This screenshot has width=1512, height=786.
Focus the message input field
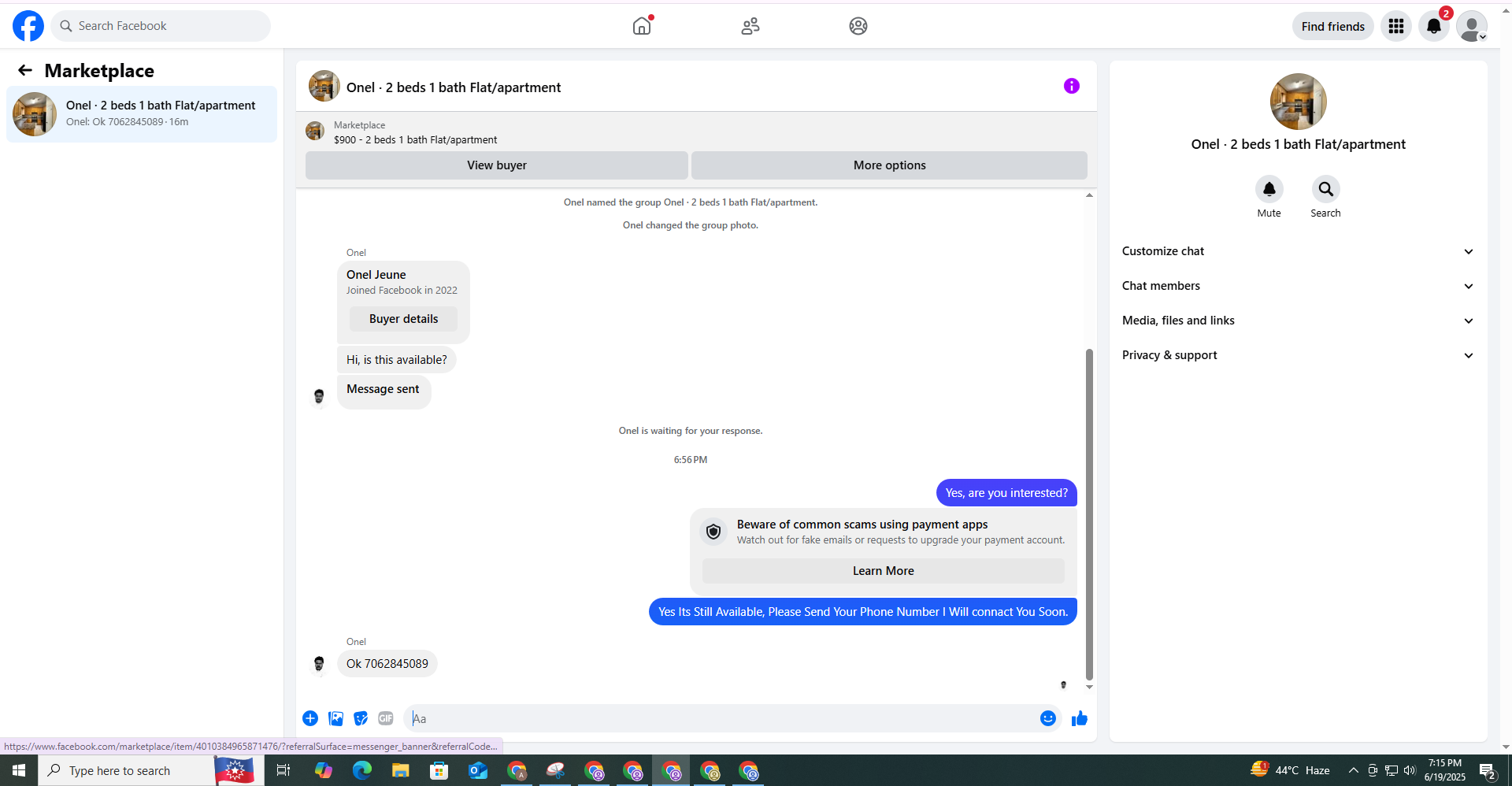click(x=721, y=718)
